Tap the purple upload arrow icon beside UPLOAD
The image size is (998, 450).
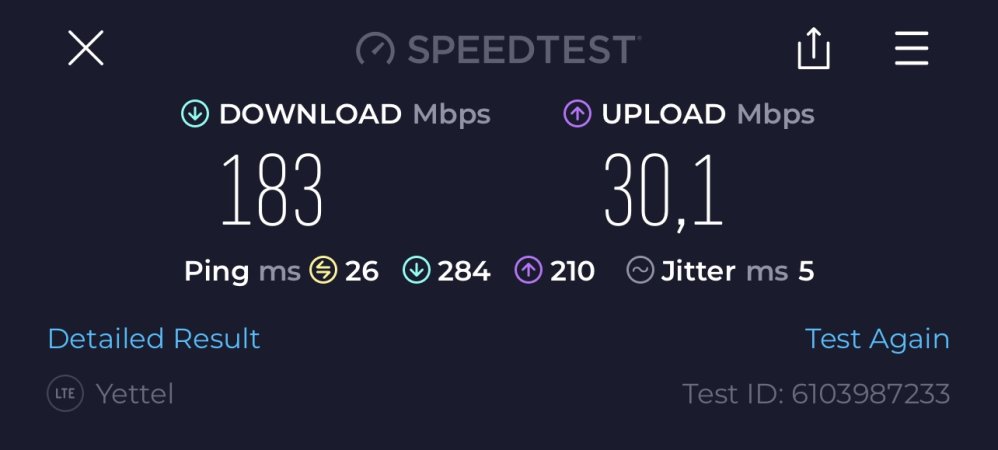[x=577, y=114]
